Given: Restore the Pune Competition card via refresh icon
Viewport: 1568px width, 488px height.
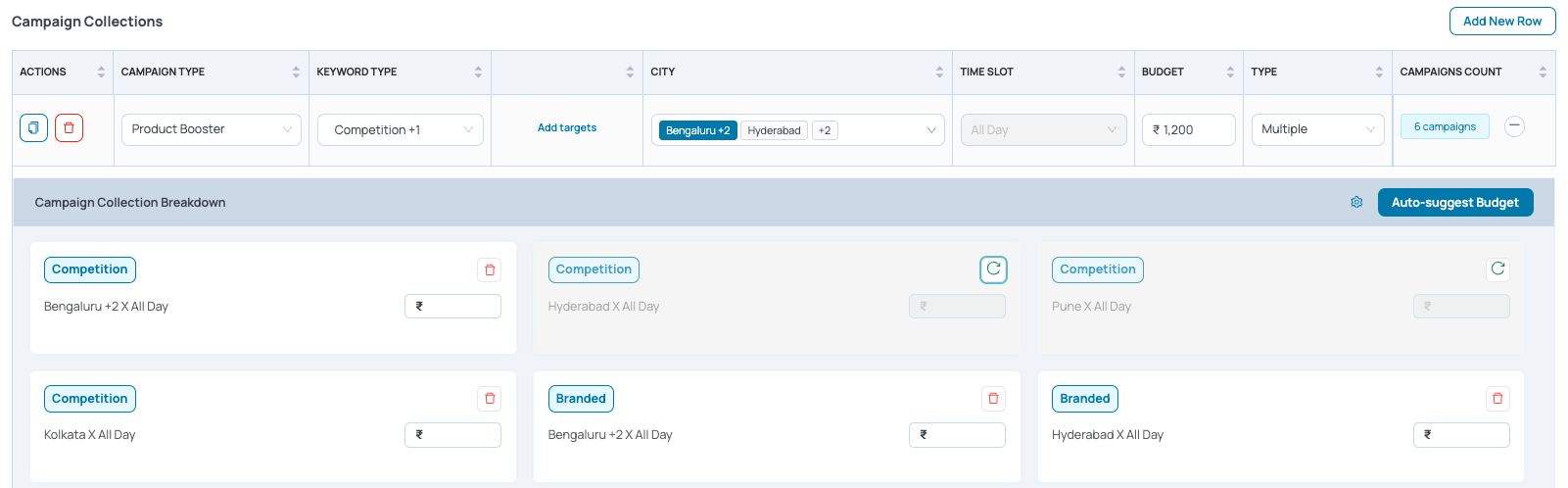Looking at the screenshot, I should (x=1497, y=268).
